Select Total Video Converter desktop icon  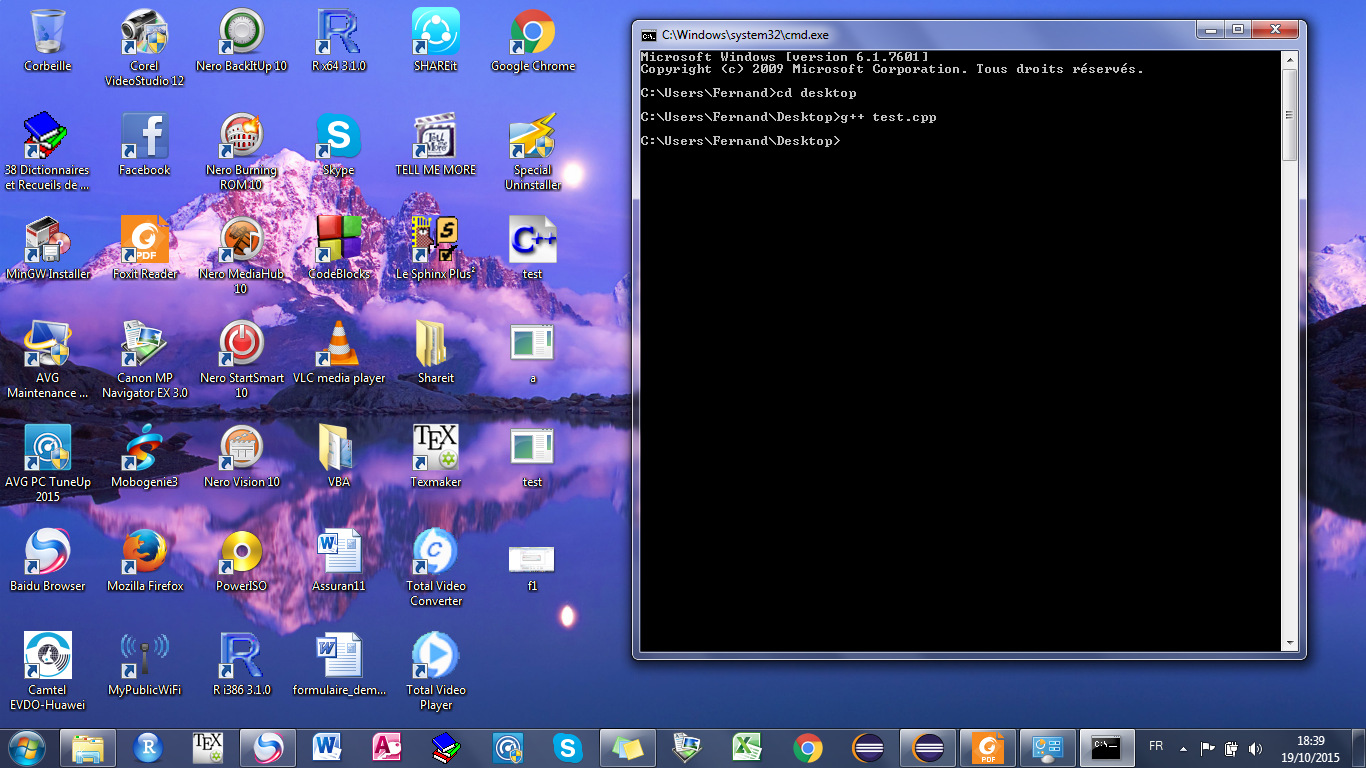point(436,567)
